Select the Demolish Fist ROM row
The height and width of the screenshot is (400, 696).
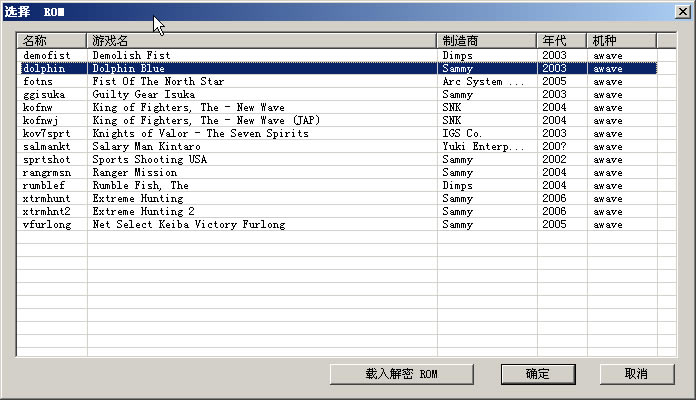131,56
